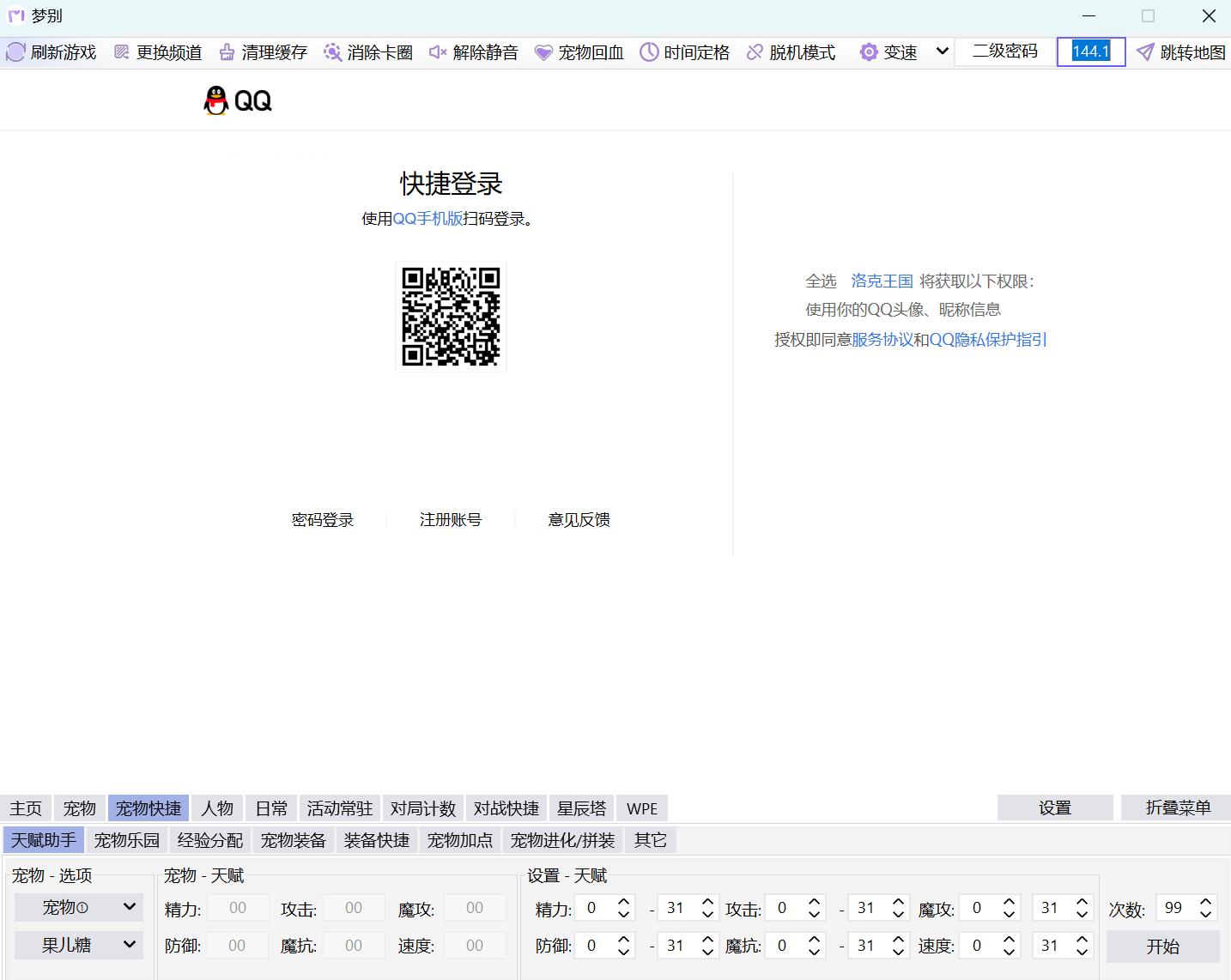The width and height of the screenshot is (1231, 980).
Task: Click the 密码登录 password login link
Action: click(323, 520)
